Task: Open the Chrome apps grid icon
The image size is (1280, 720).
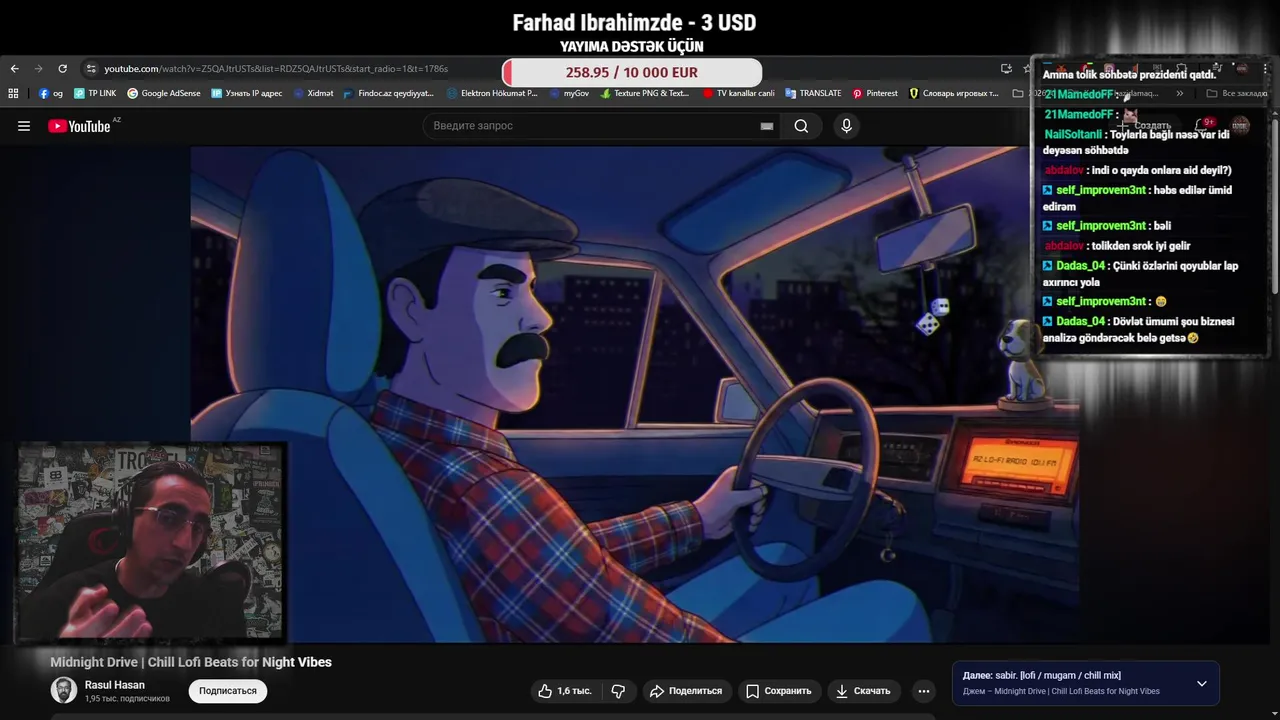Action: [13, 93]
